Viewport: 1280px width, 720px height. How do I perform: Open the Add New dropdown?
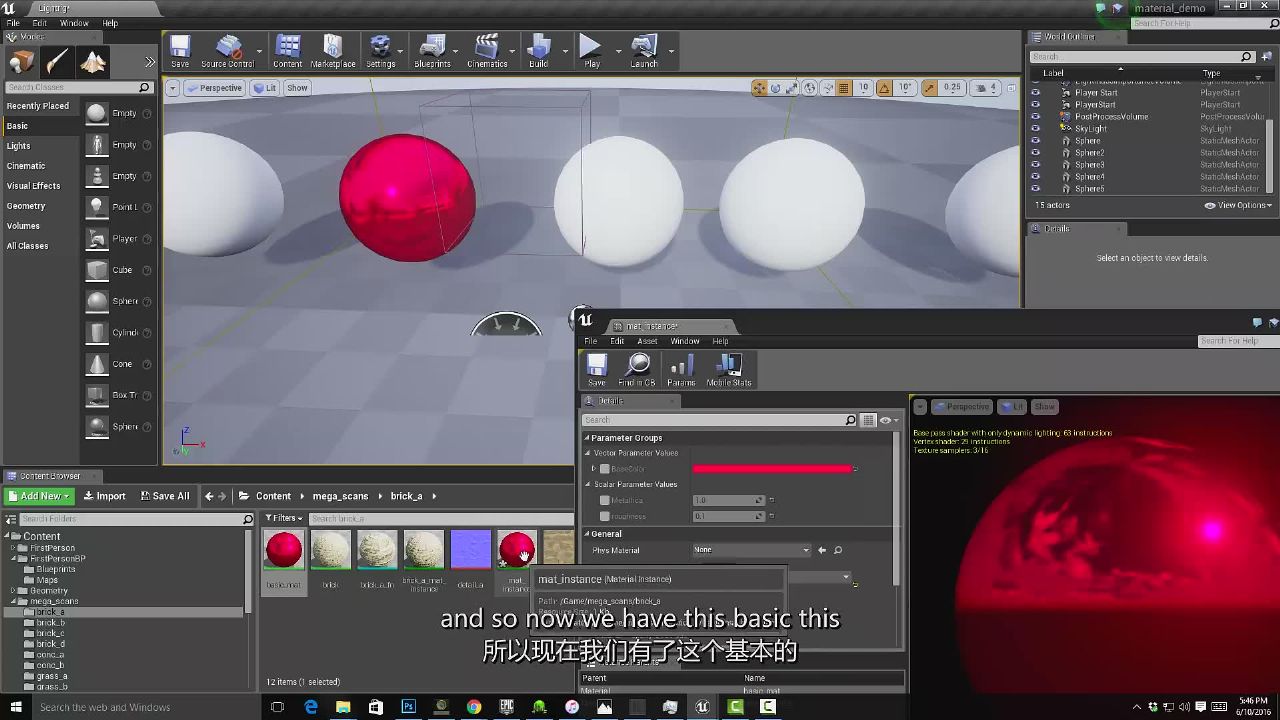point(40,496)
